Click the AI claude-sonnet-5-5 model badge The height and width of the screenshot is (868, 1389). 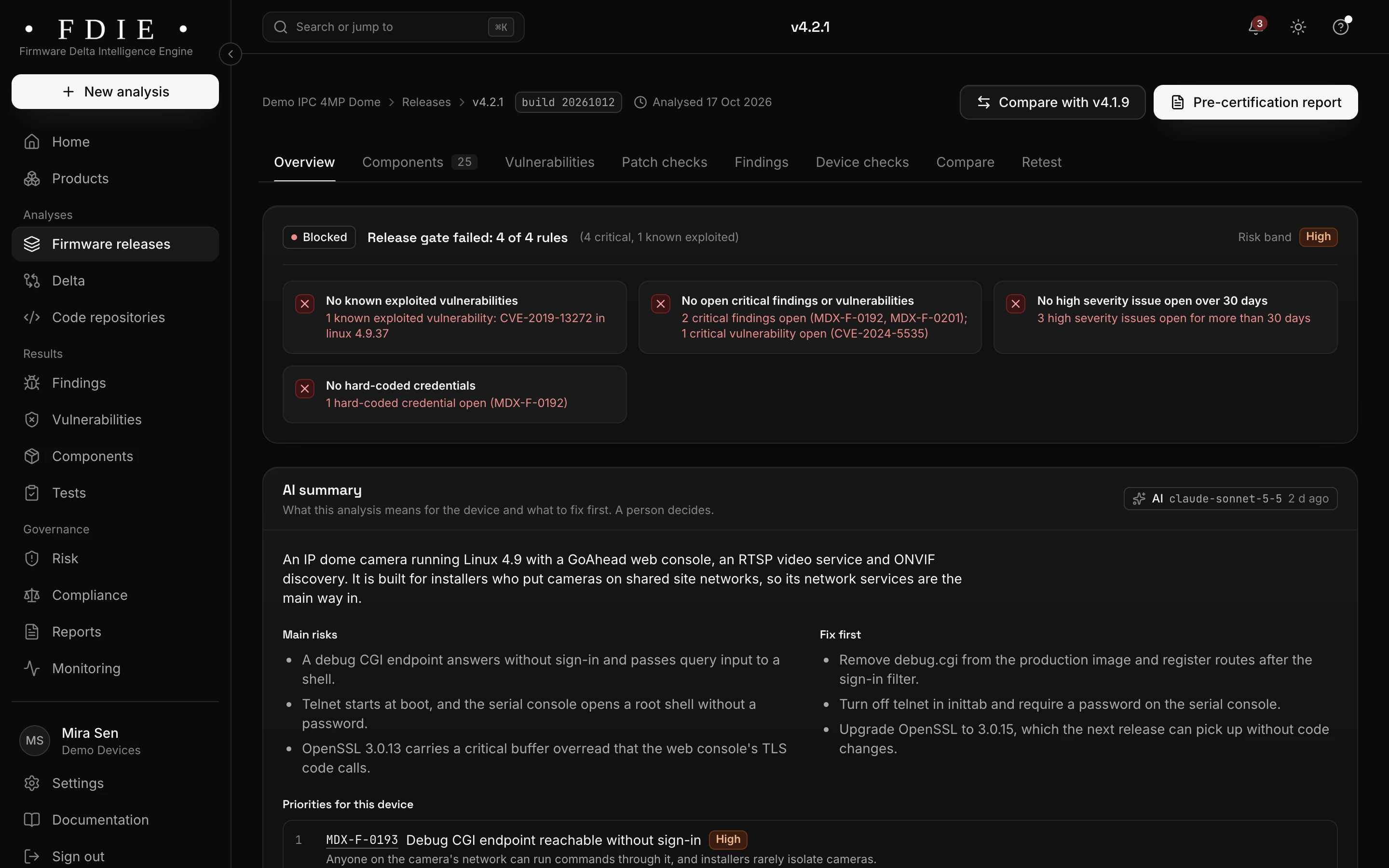[1230, 499]
